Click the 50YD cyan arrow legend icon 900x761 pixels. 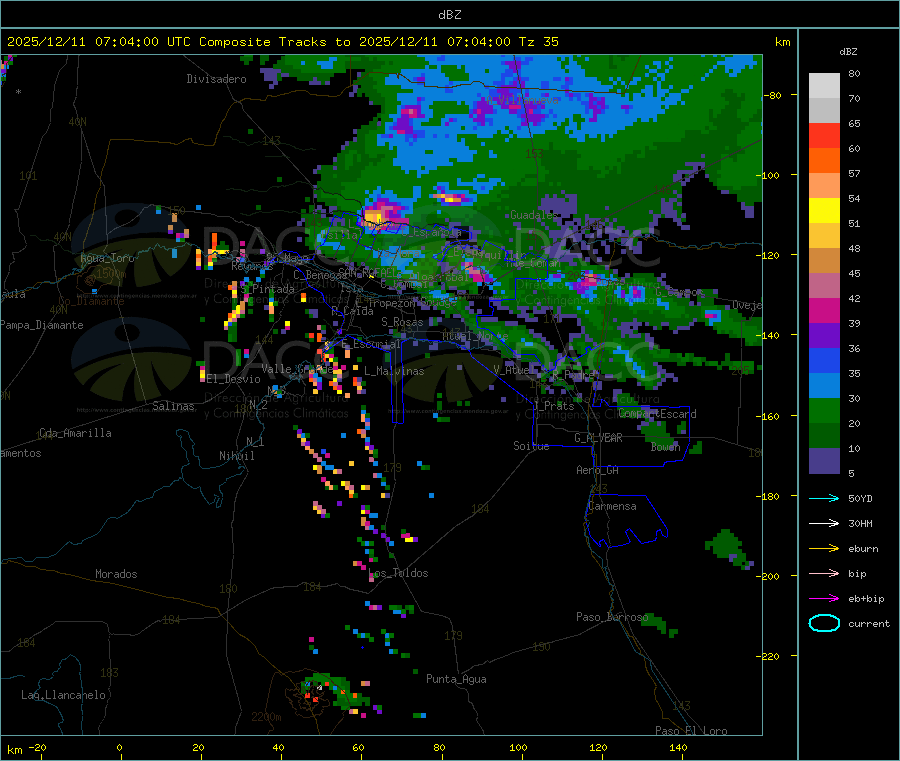click(x=824, y=498)
